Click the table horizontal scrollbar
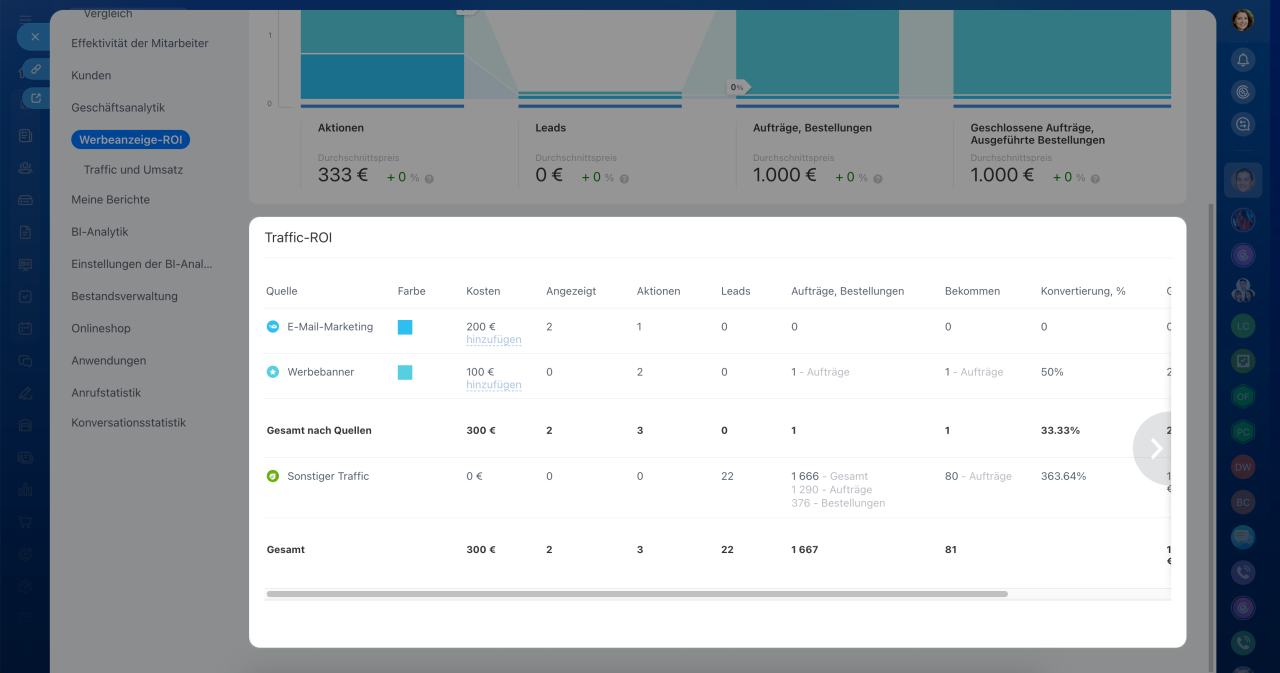 pyautogui.click(x=637, y=594)
